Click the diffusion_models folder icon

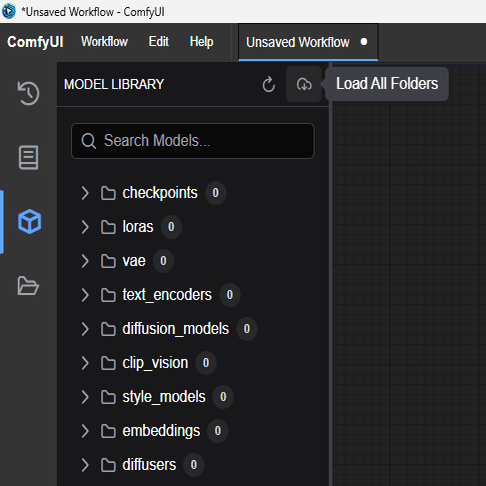(x=108, y=329)
